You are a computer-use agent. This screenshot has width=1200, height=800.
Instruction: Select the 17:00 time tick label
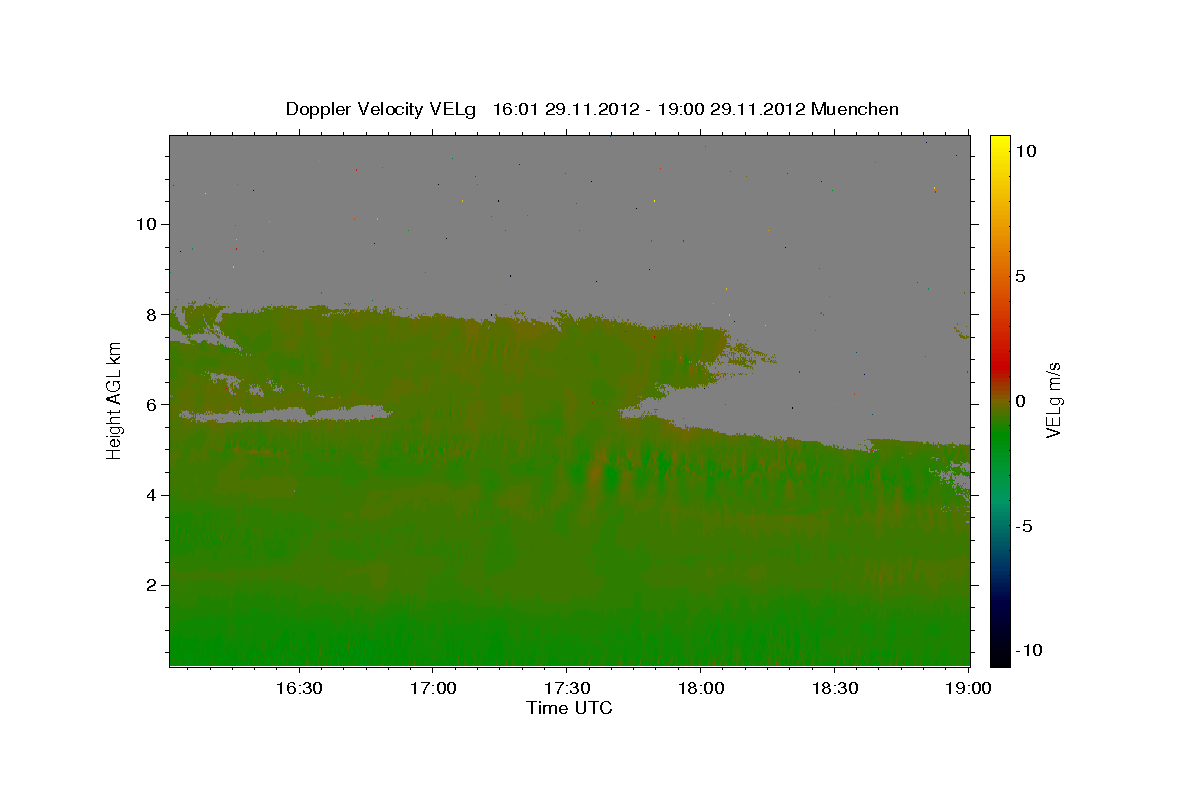point(433,689)
